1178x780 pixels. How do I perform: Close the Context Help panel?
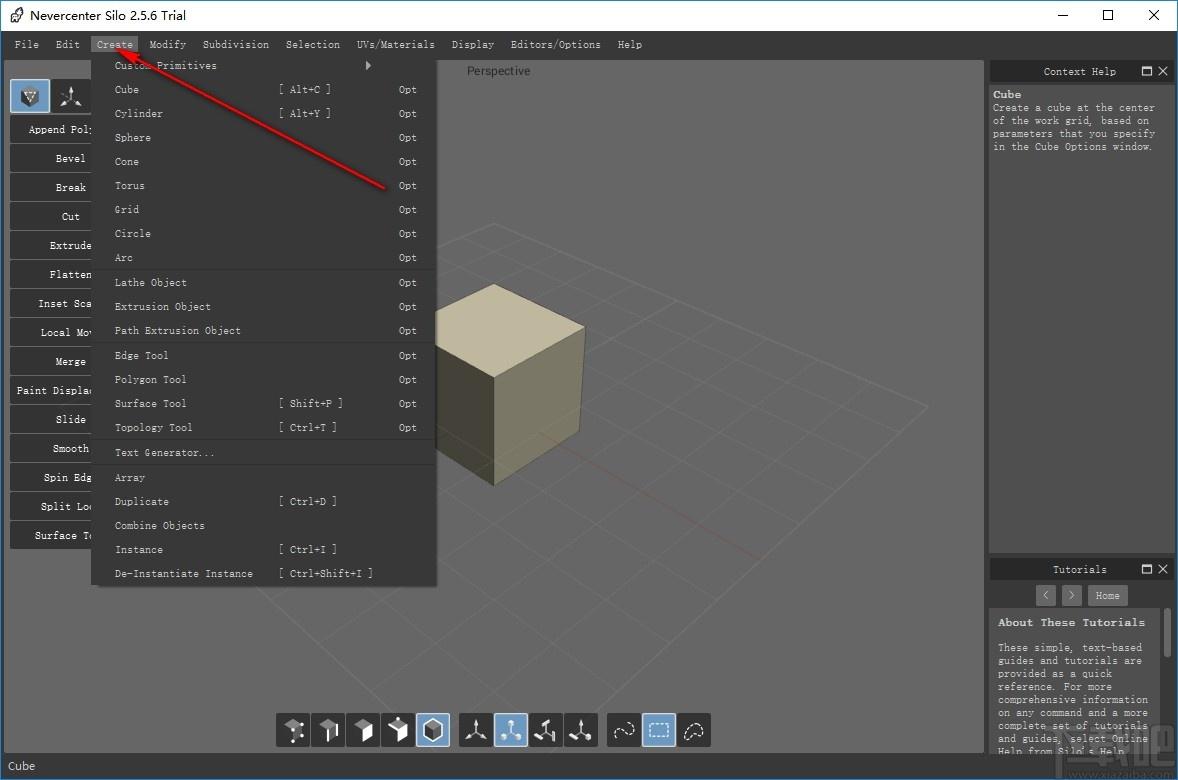tap(1163, 71)
